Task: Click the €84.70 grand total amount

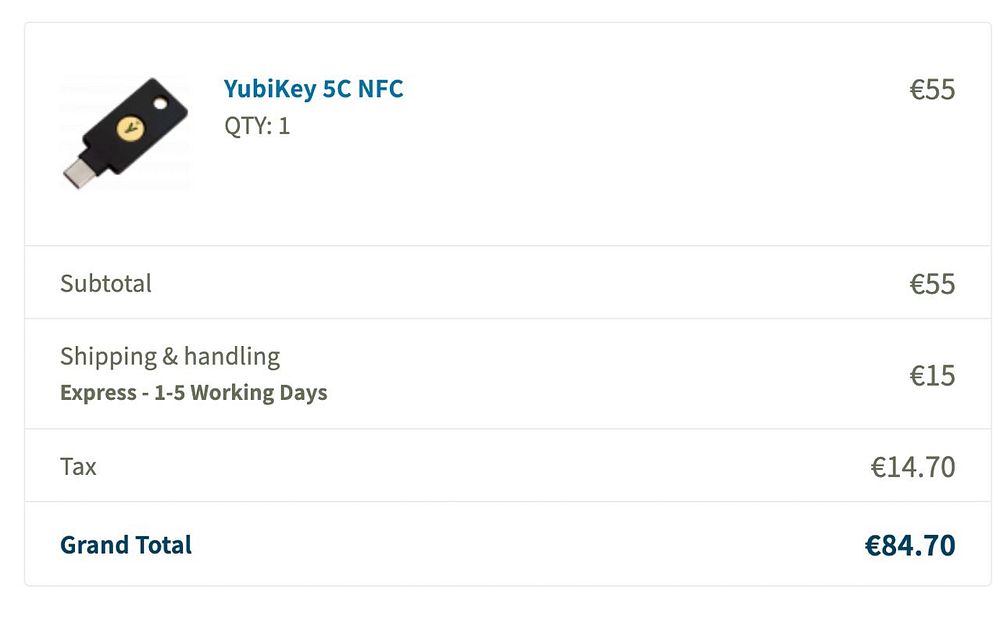Action: 909,546
